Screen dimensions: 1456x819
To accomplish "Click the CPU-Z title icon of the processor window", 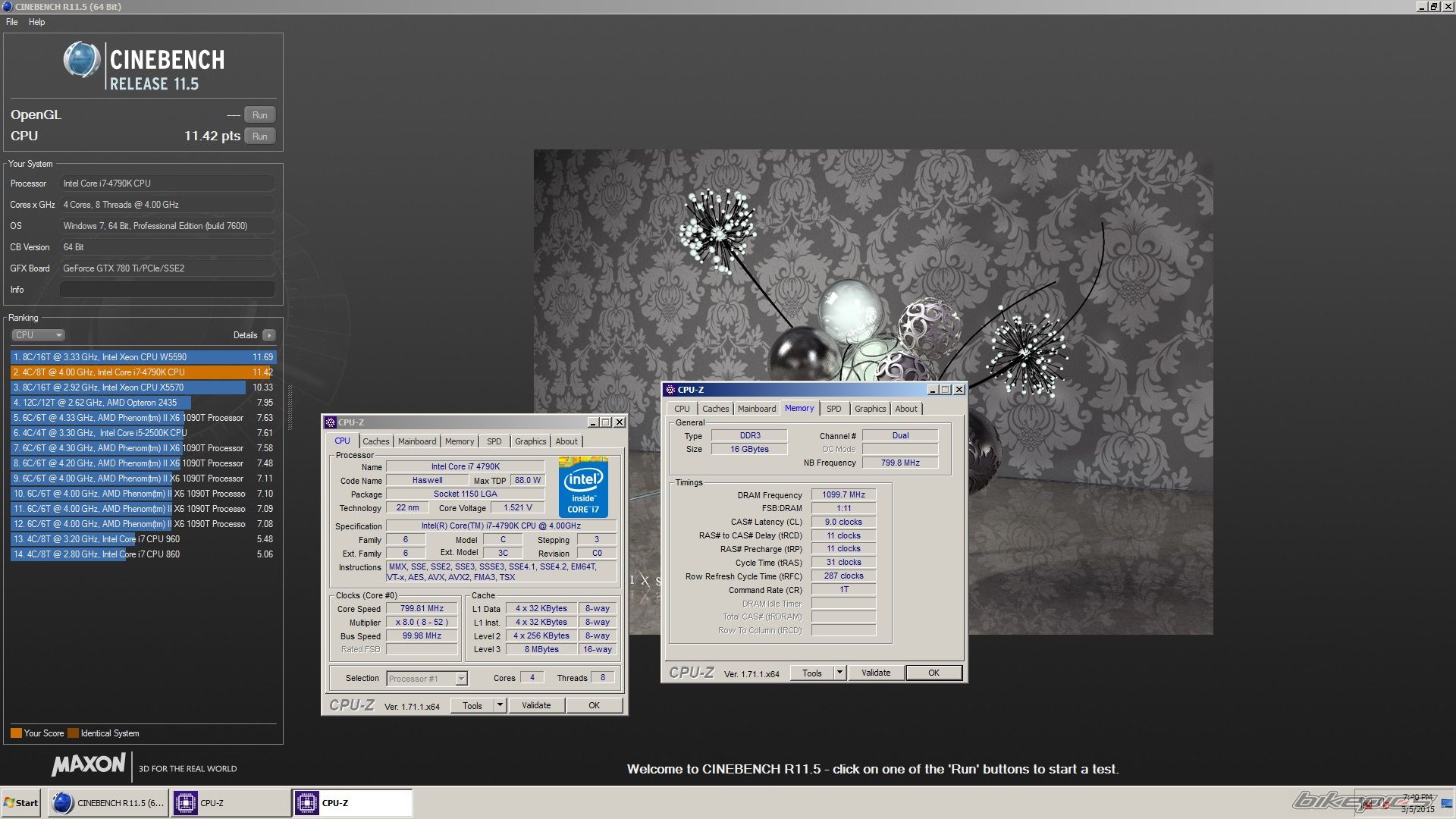I will 331,422.
